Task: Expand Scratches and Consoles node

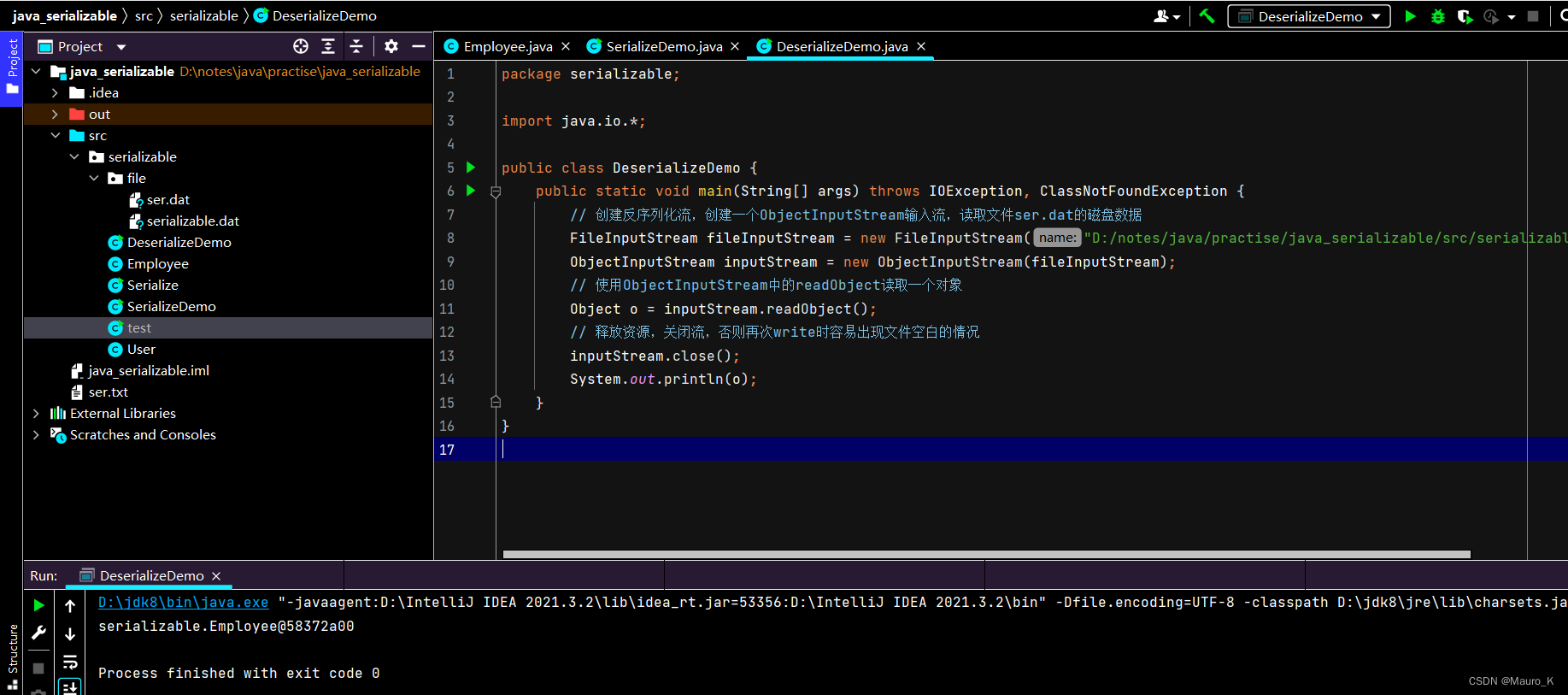Action: [x=36, y=434]
